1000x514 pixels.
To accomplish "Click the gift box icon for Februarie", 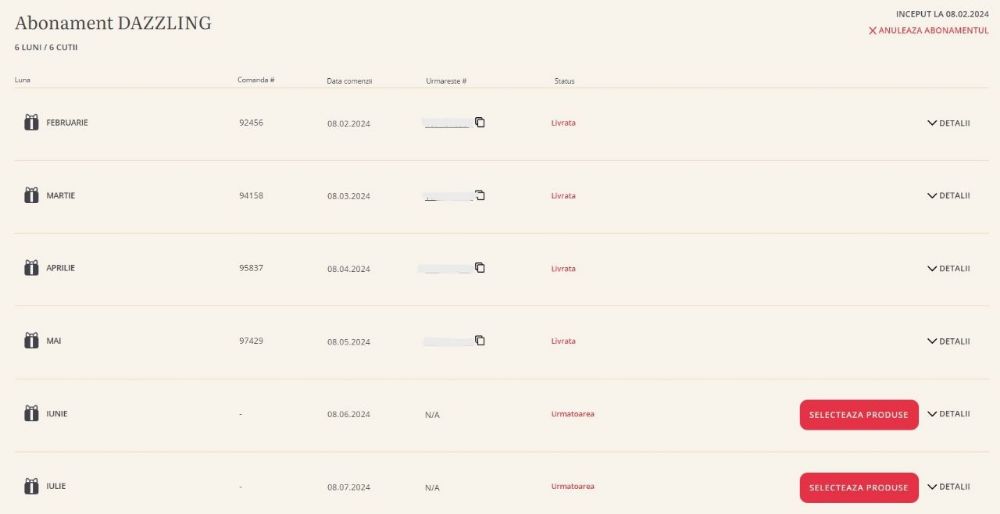I will [x=31, y=122].
